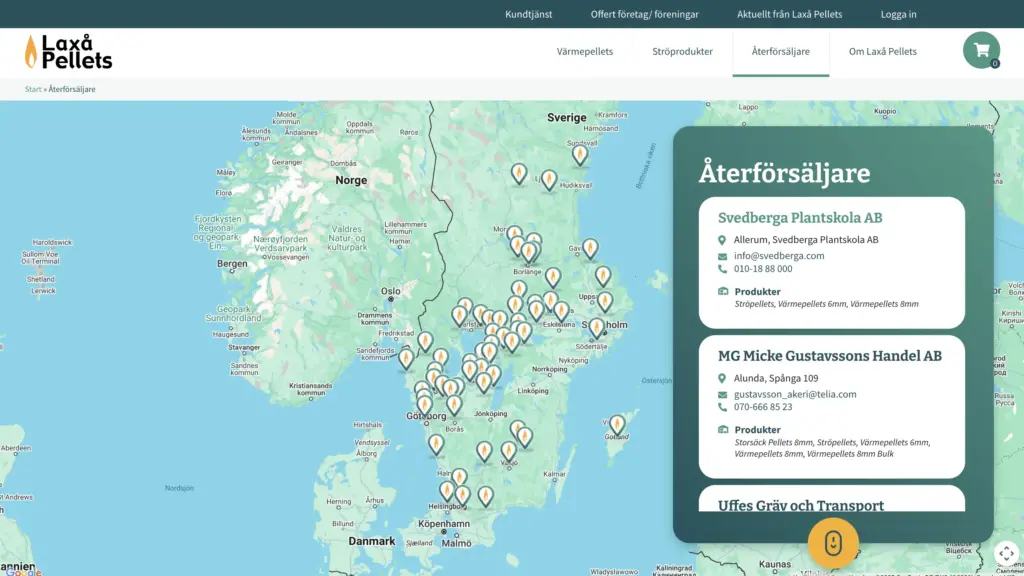Screen dimensions: 1024x576
Task: Open the Värmepellets menu item
Action: click(585, 52)
